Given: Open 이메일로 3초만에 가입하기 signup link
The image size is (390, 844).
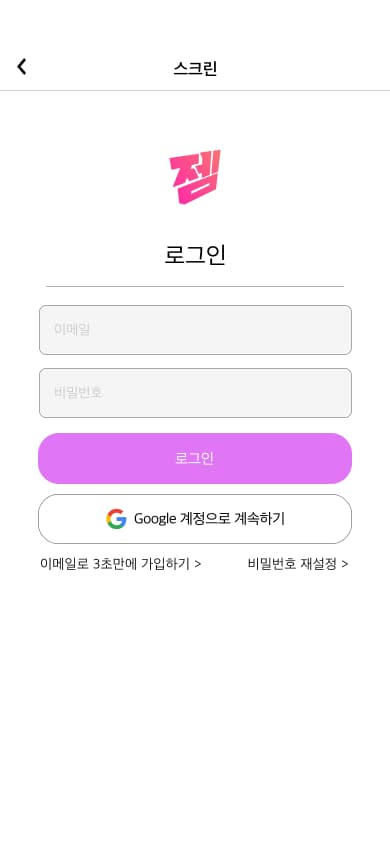Looking at the screenshot, I should (x=120, y=564).
